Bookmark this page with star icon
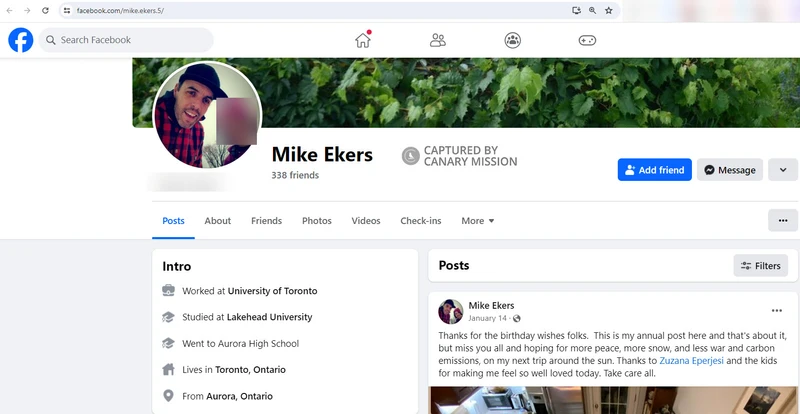The image size is (800, 414). (x=609, y=10)
